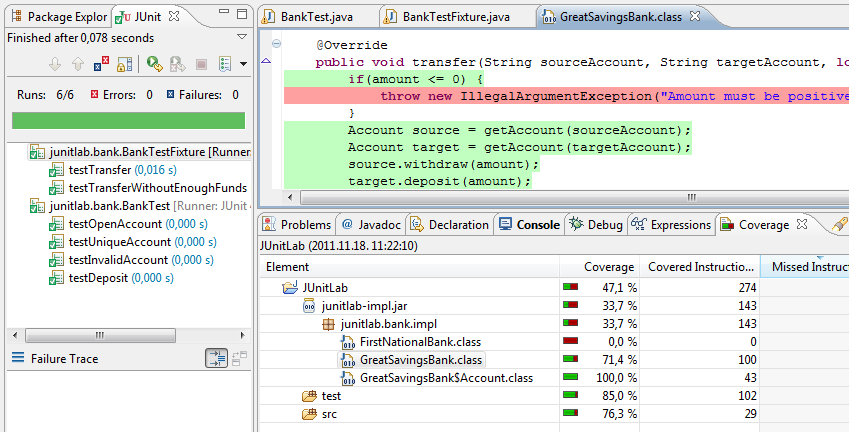
Task: Toggle Show Failures Only in JUnit toolbar
Action: click(101, 64)
